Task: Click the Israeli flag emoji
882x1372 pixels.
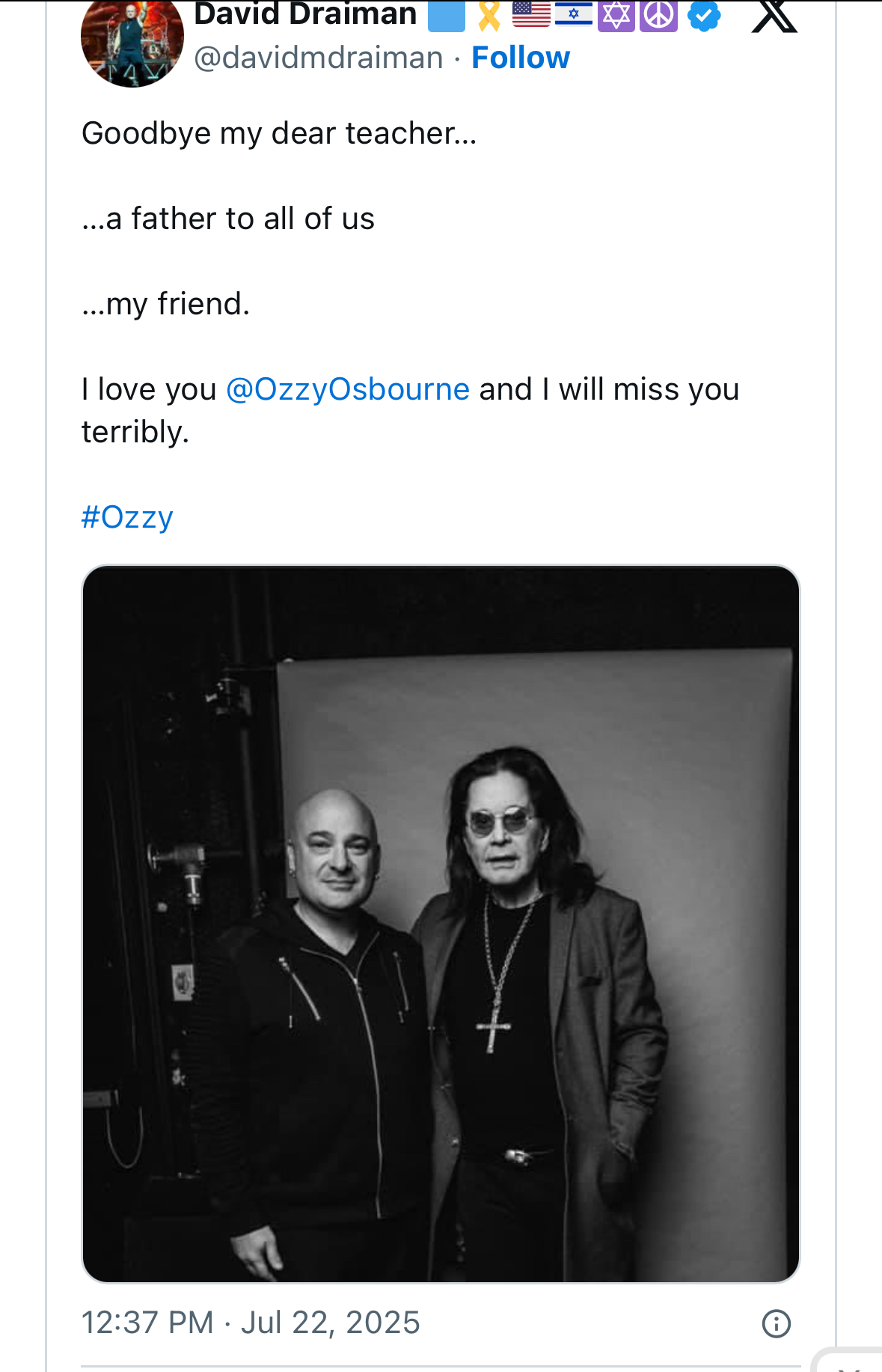Action: click(574, 14)
